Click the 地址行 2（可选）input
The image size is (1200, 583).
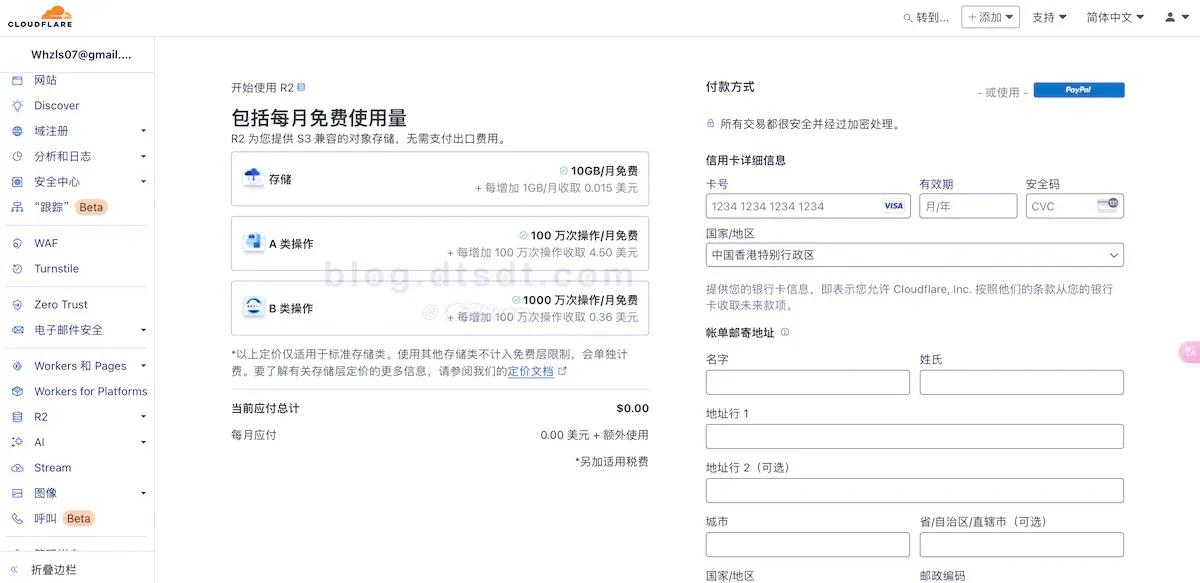(915, 490)
